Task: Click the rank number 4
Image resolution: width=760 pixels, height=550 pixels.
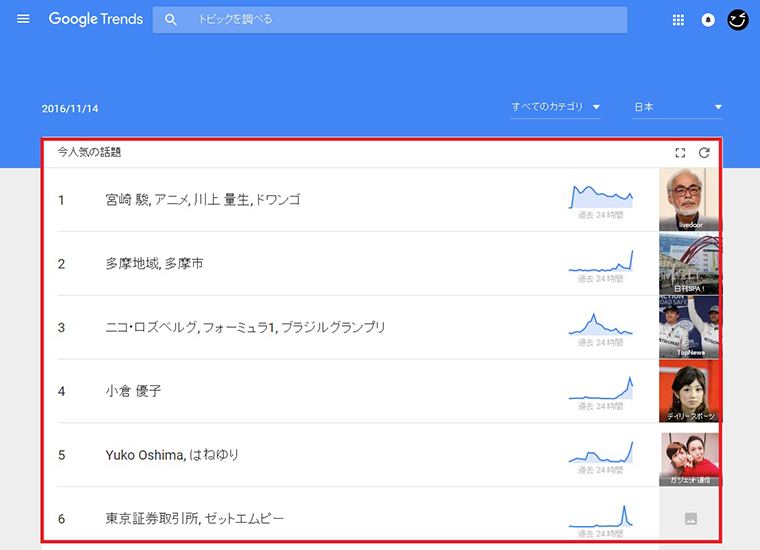Action: click(61, 392)
